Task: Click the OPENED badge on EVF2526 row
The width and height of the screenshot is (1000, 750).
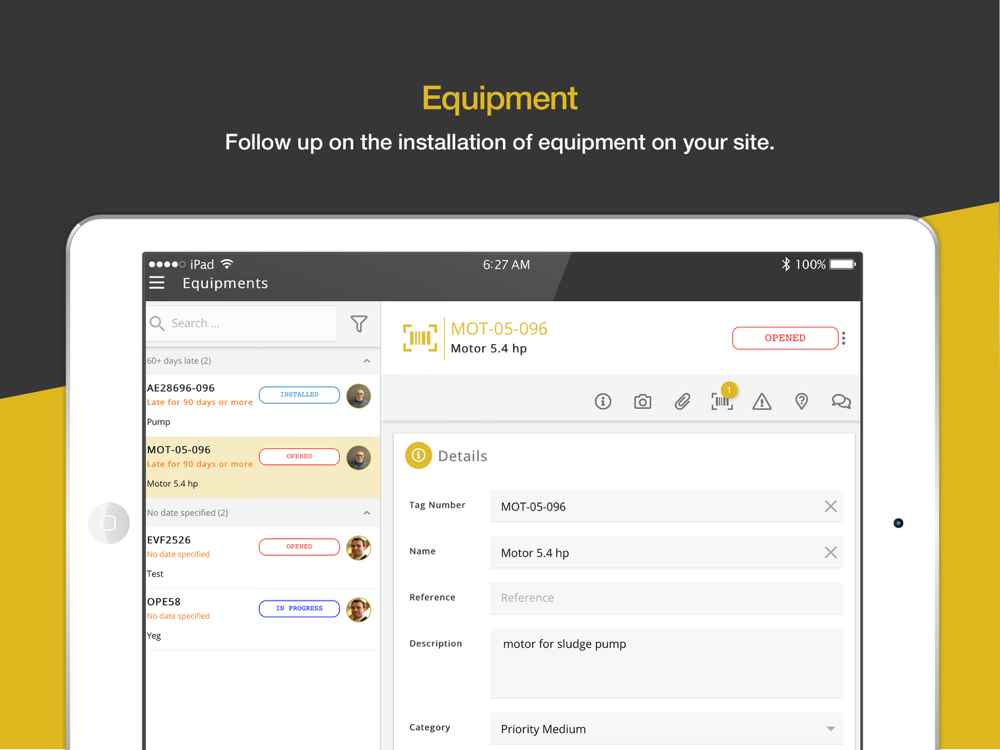Action: coord(299,547)
